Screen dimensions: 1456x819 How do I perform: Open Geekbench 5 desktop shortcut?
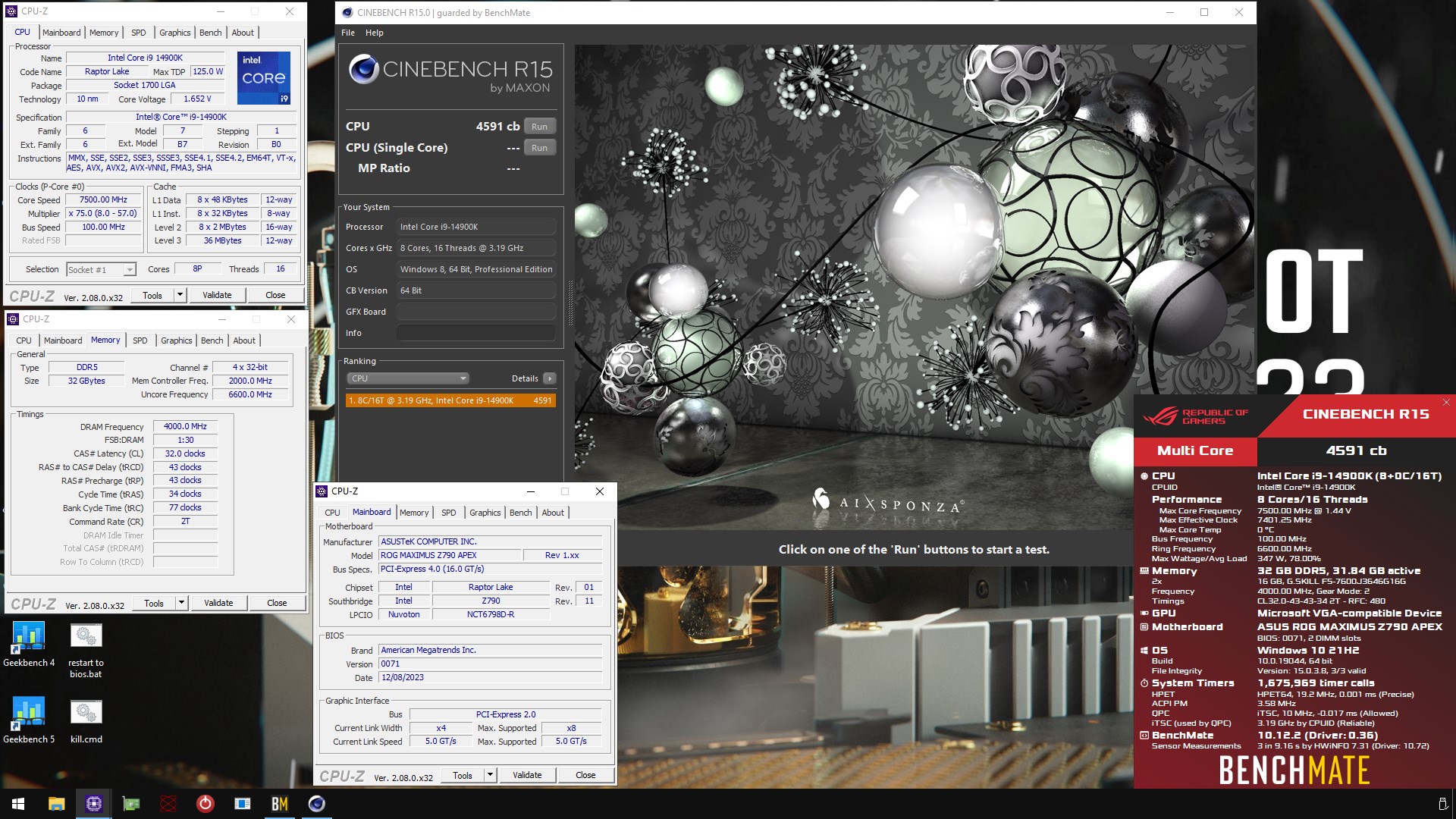tap(29, 720)
